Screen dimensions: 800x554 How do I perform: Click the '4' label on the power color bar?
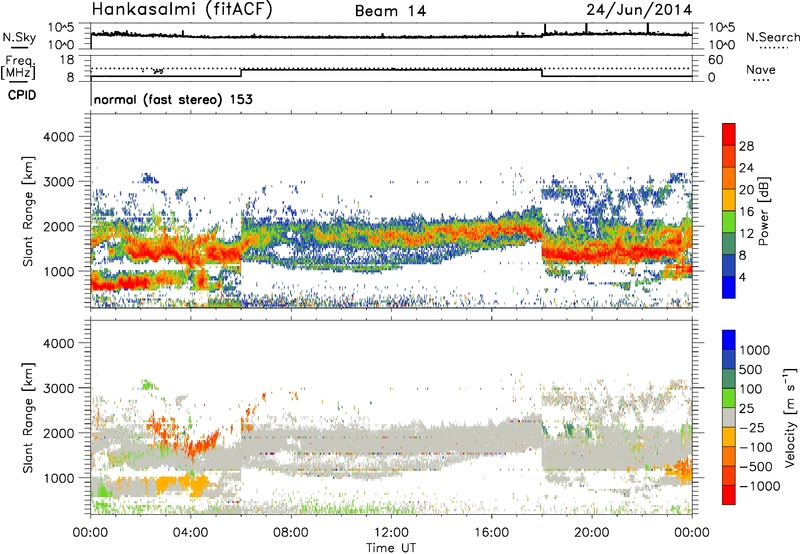click(x=743, y=278)
